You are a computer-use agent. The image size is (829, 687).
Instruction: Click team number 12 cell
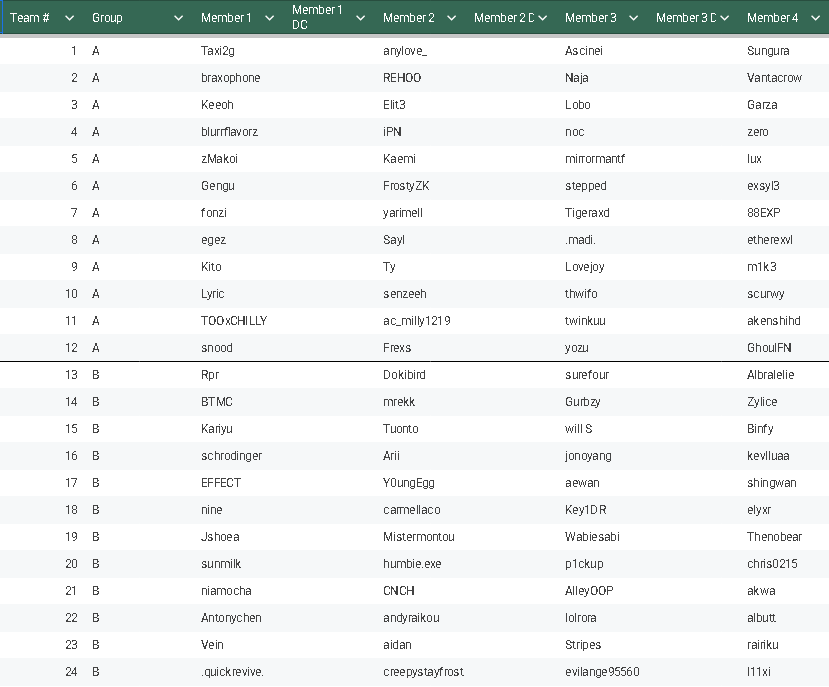click(x=71, y=348)
